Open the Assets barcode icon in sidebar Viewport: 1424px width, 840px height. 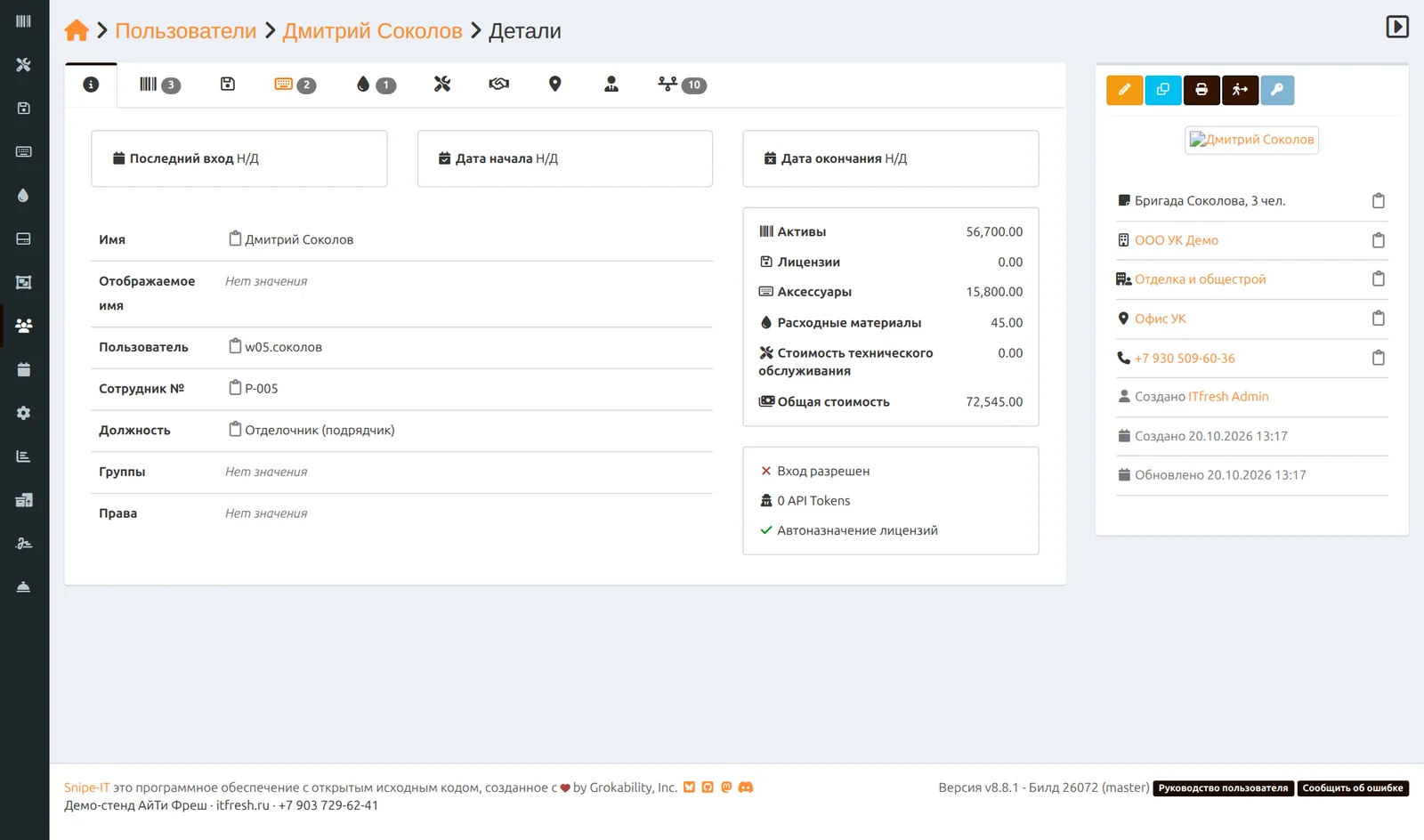point(24,20)
